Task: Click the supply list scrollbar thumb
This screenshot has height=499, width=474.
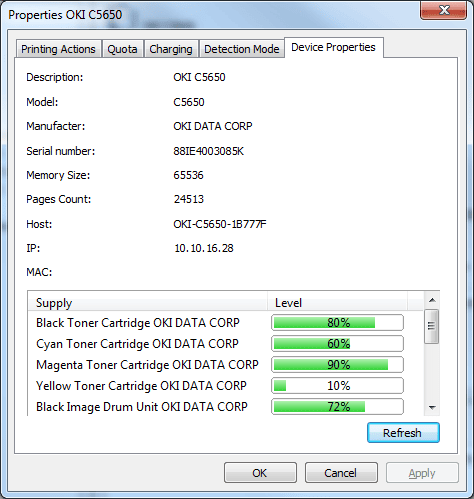Action: tap(432, 326)
